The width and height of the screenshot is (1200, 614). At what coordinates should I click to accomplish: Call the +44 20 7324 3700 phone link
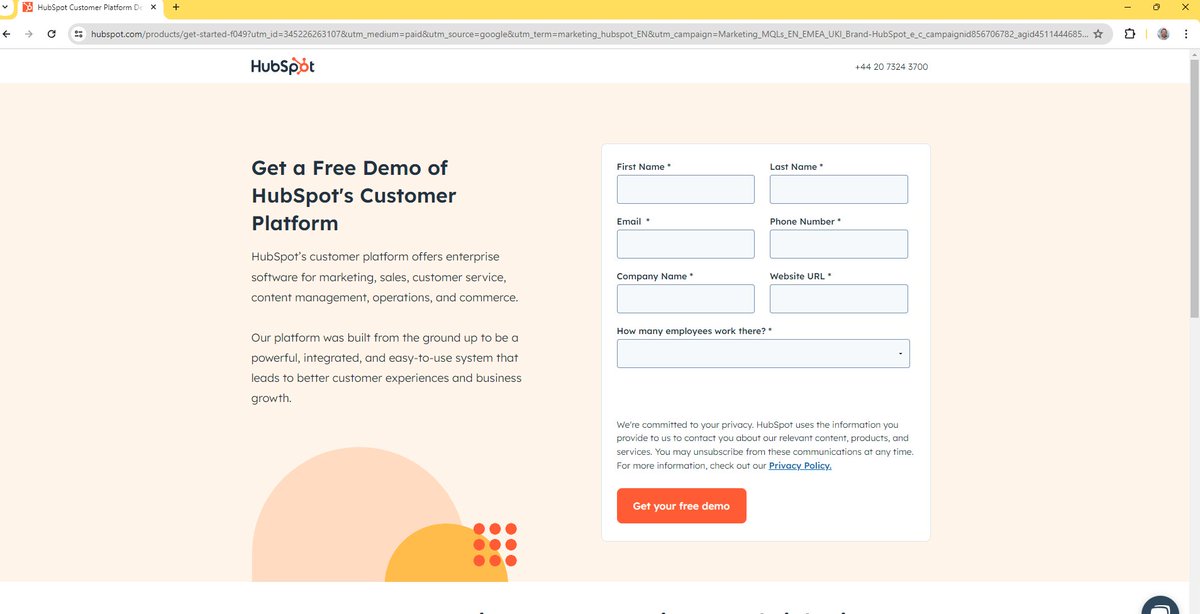(890, 66)
